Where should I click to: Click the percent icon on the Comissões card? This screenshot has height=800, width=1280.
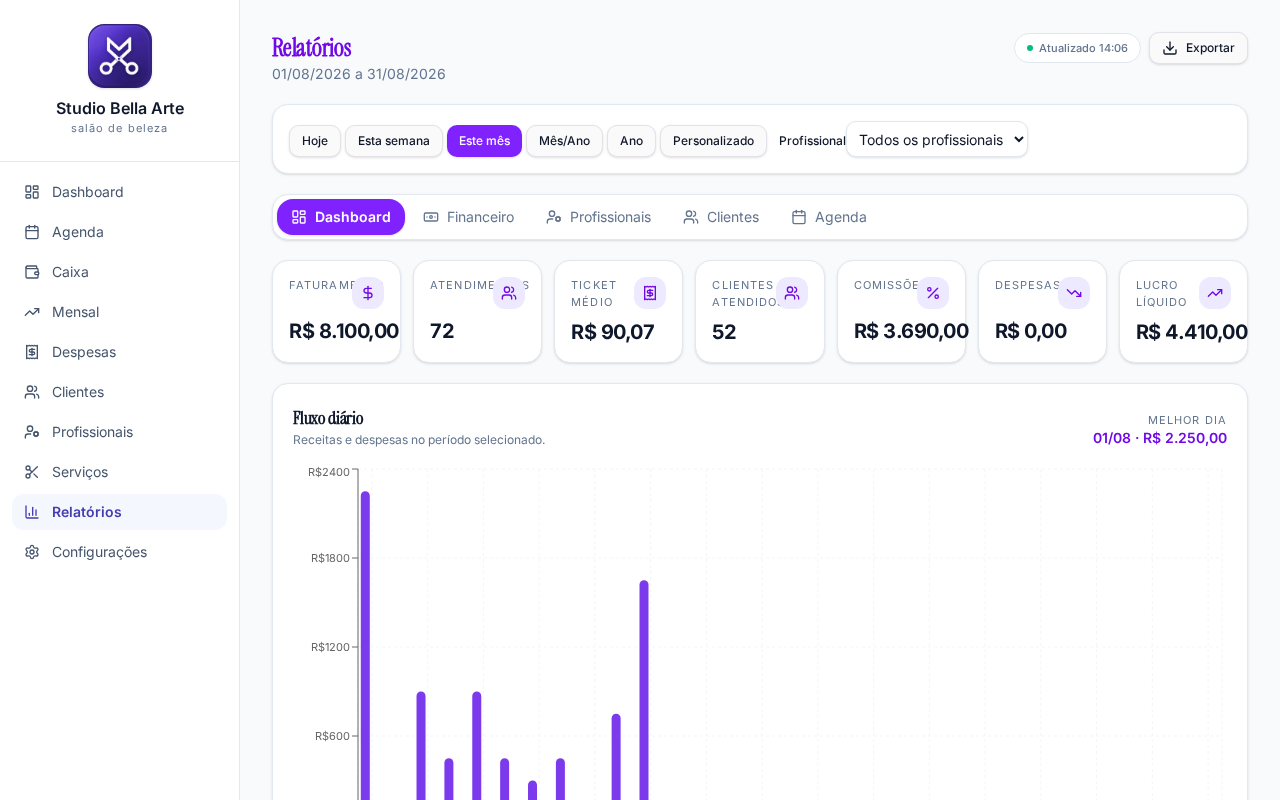933,293
